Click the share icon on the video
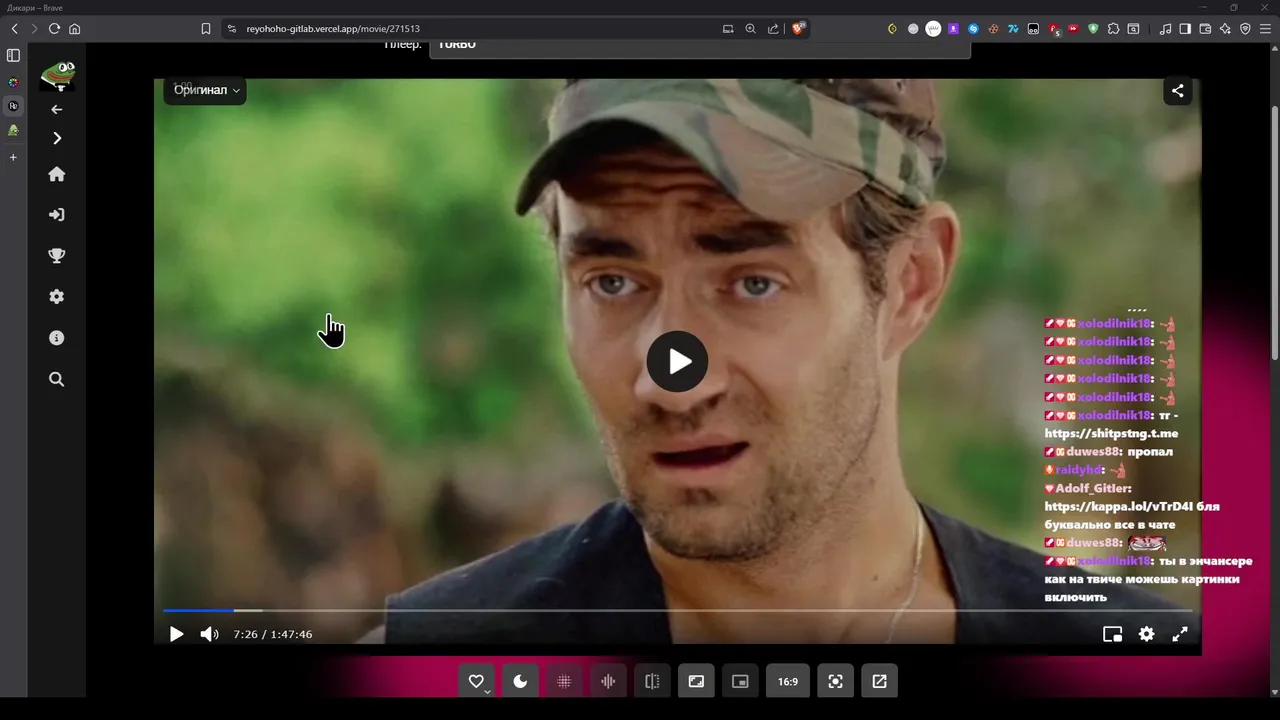The height and width of the screenshot is (720, 1280). 1177,91
